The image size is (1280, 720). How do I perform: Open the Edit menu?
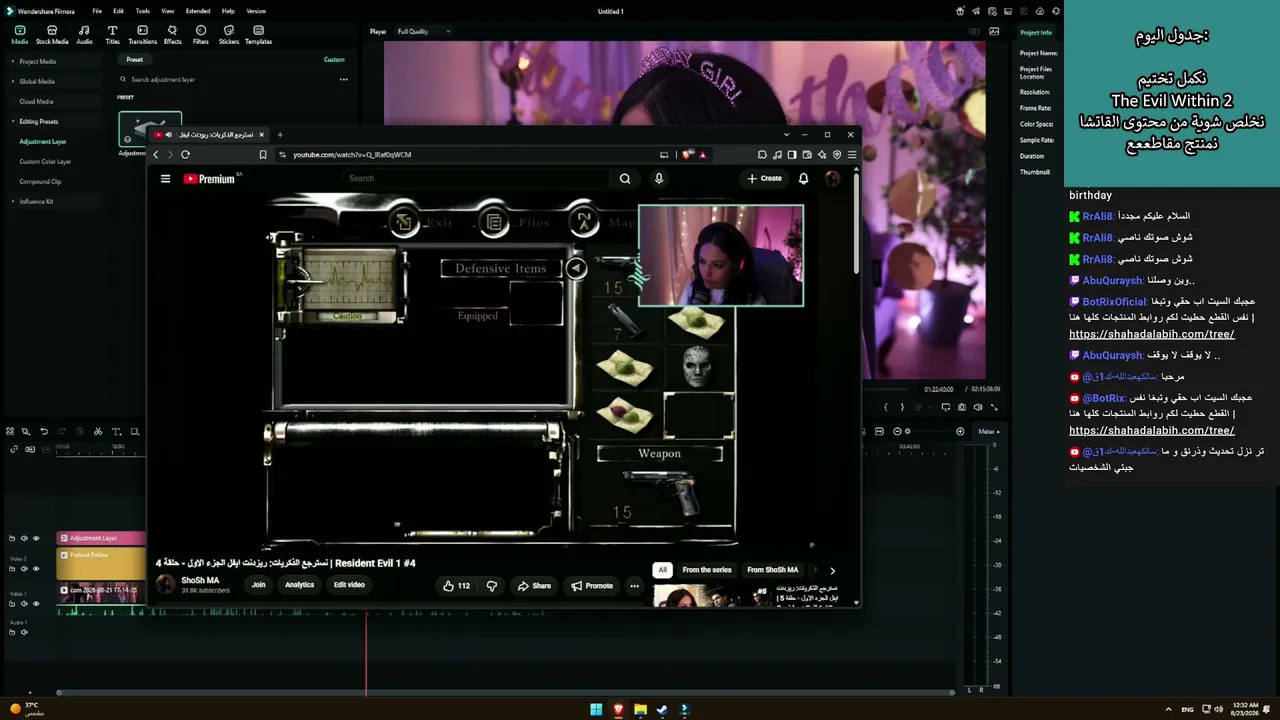click(118, 11)
